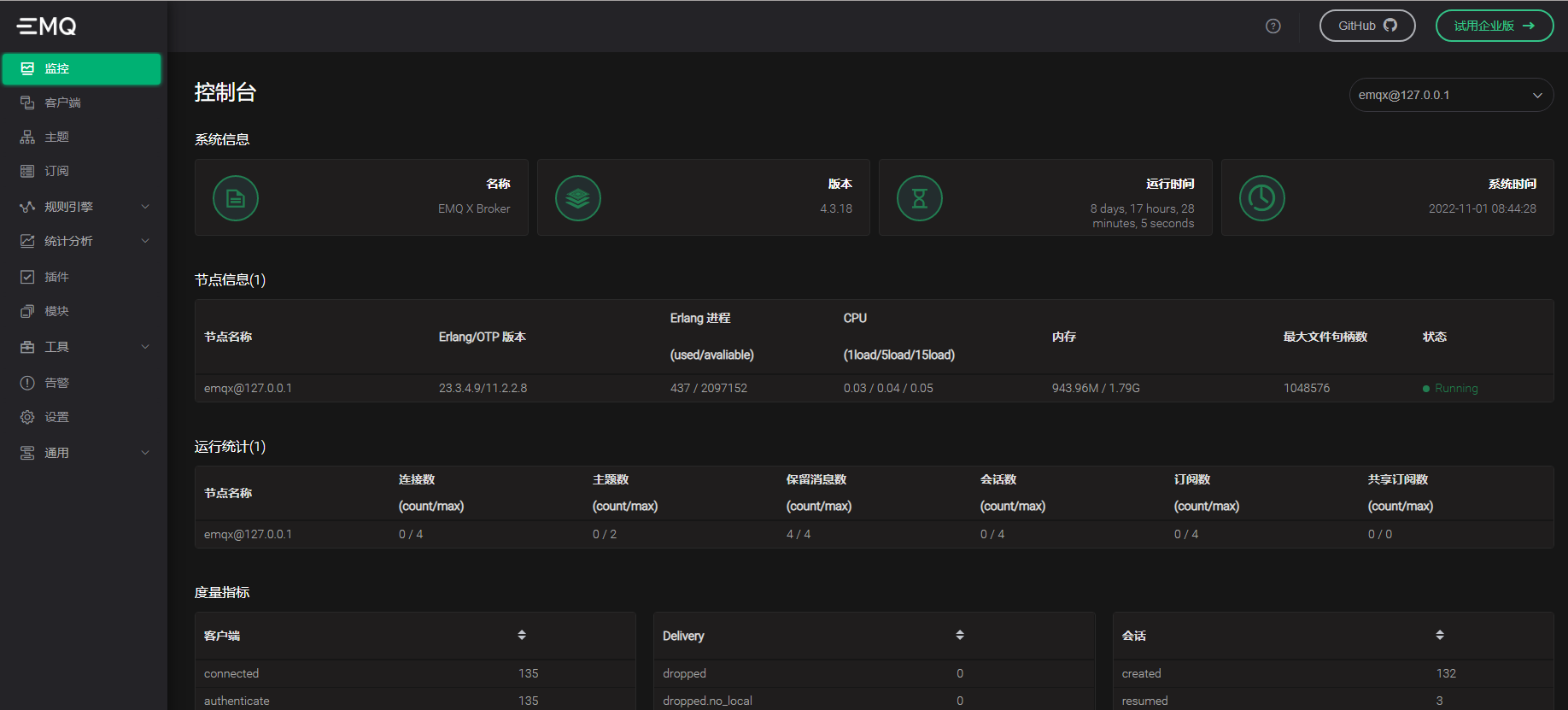Click the CPU load 0.03 / 0.04 / 0.05
Viewport: 1568px width, 710px height.
click(888, 388)
